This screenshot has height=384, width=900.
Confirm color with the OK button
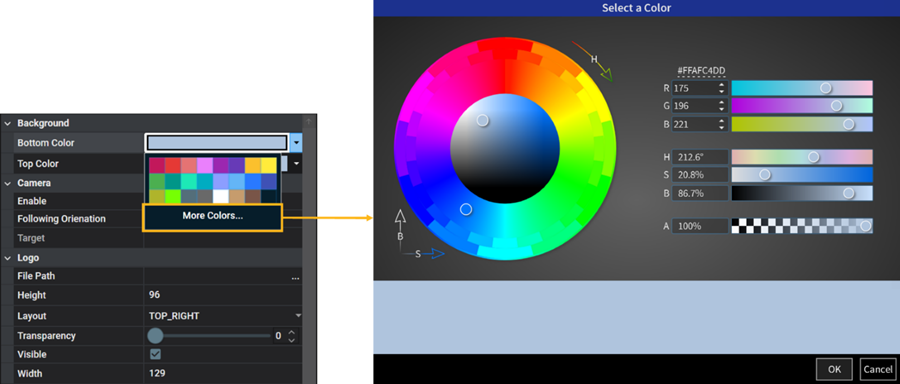(x=835, y=369)
